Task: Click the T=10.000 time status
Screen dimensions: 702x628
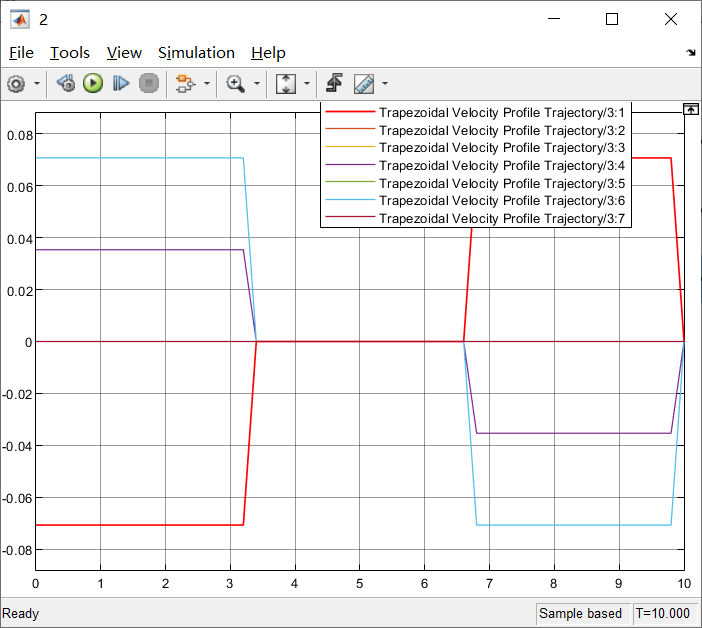Action: pyautogui.click(x=663, y=613)
